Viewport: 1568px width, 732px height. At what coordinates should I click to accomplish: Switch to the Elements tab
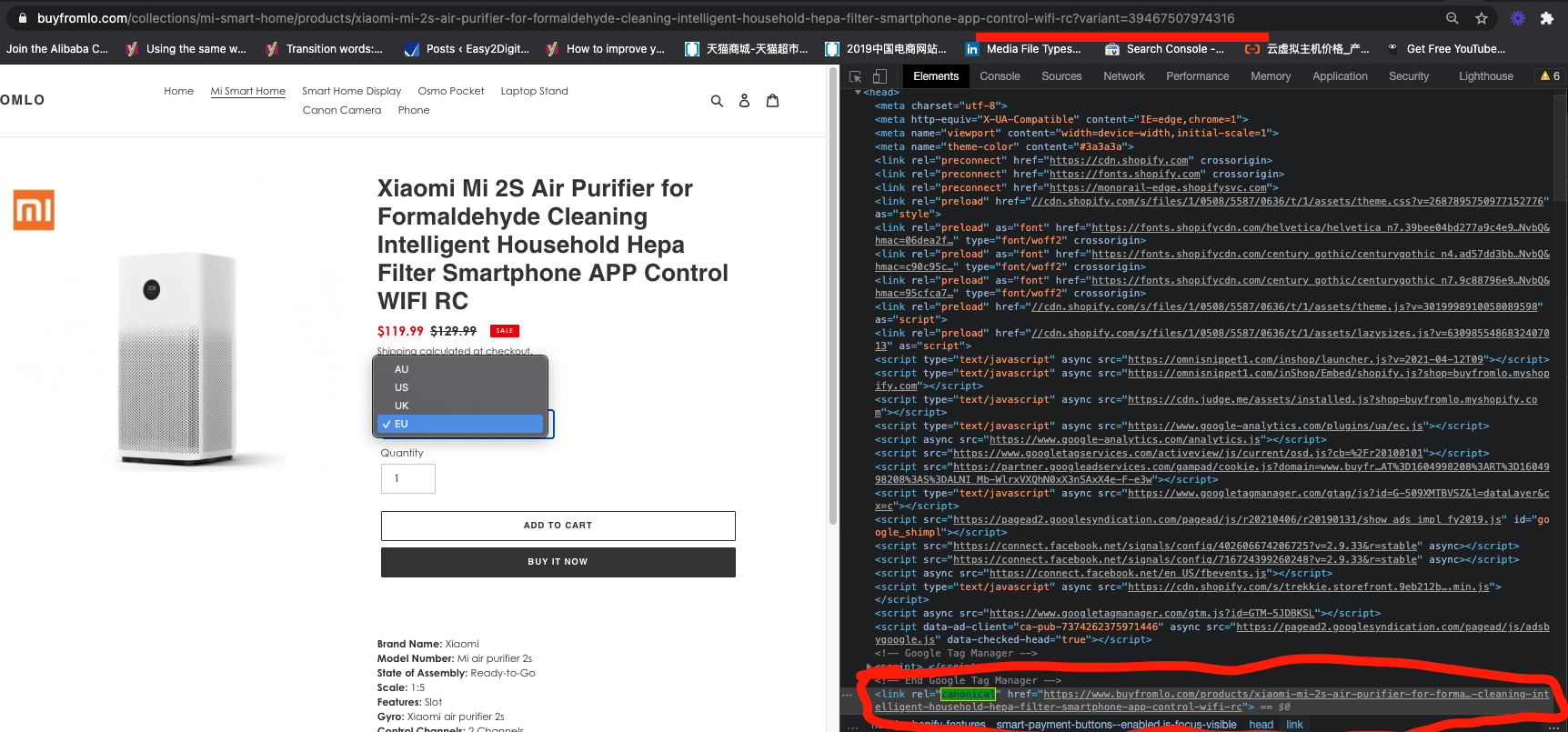tap(936, 76)
